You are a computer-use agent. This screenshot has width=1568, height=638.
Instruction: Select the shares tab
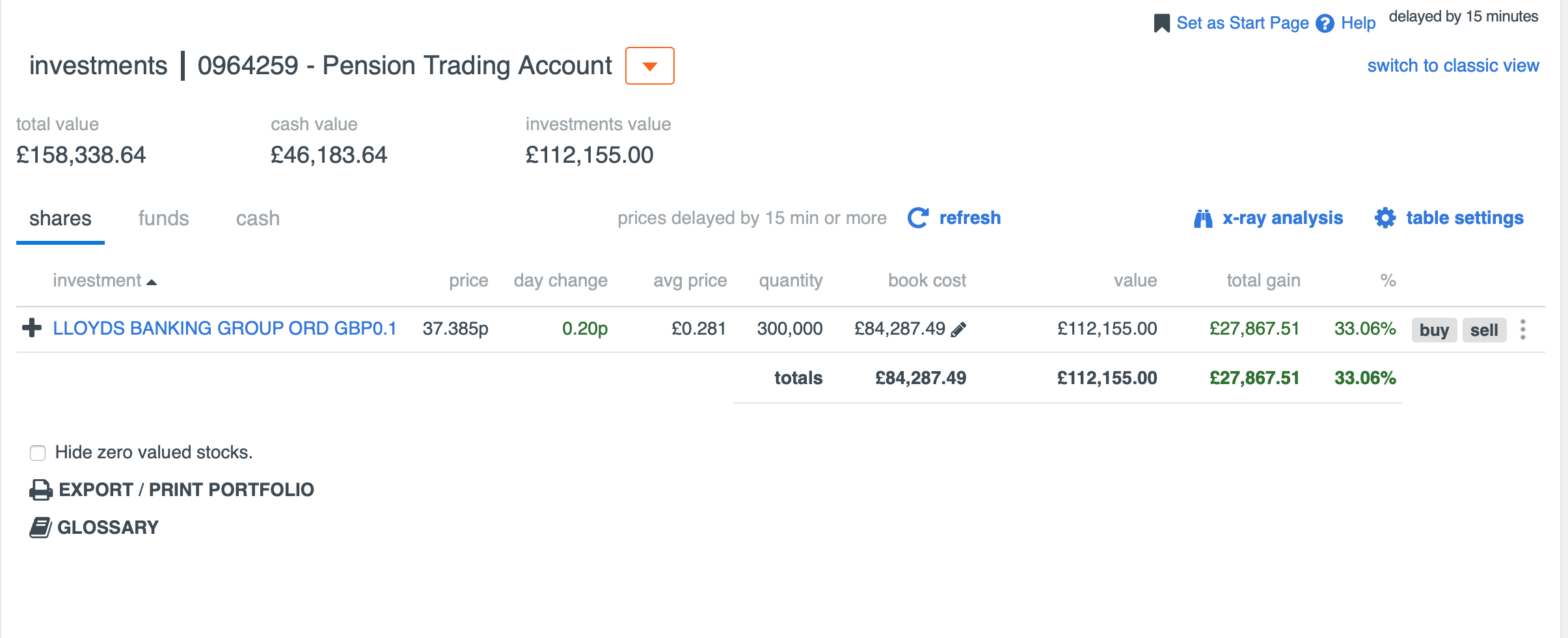(60, 218)
